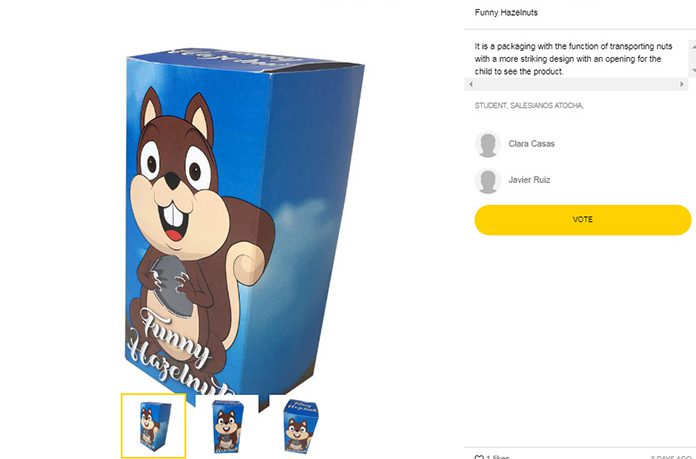Screen dimensions: 696x459
Task: Select the first box thumbnail
Action: pyautogui.click(x=154, y=425)
